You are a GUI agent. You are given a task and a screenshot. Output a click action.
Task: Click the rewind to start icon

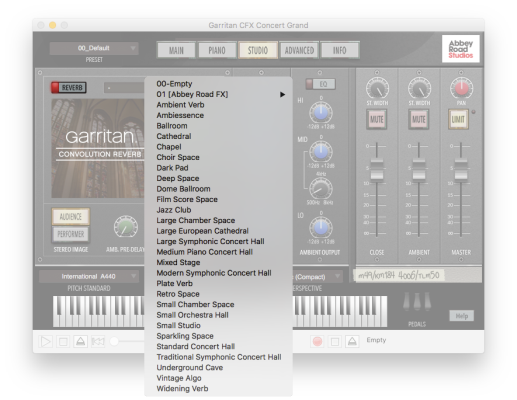click(98, 342)
